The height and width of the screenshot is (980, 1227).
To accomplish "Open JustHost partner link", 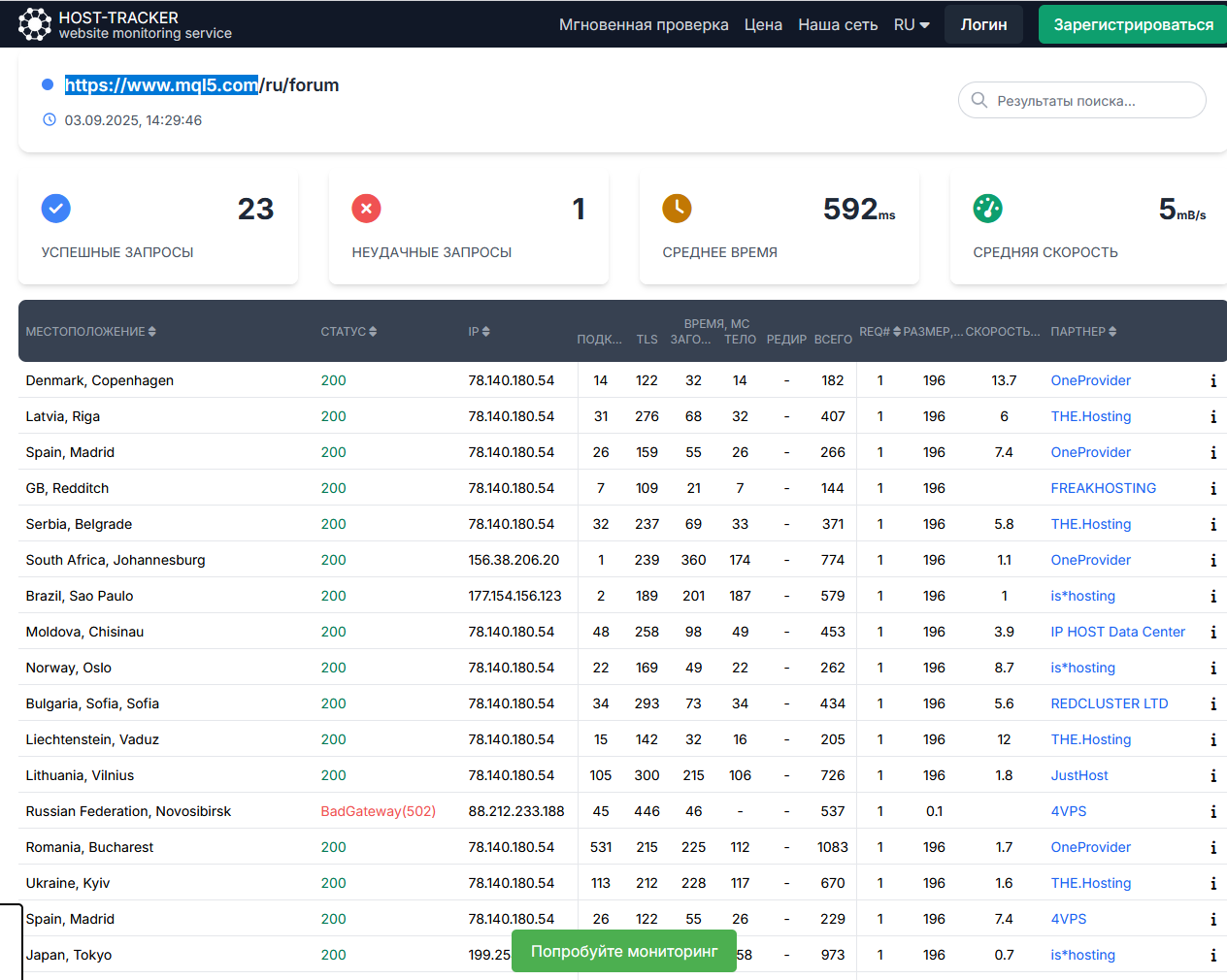I will tap(1078, 775).
